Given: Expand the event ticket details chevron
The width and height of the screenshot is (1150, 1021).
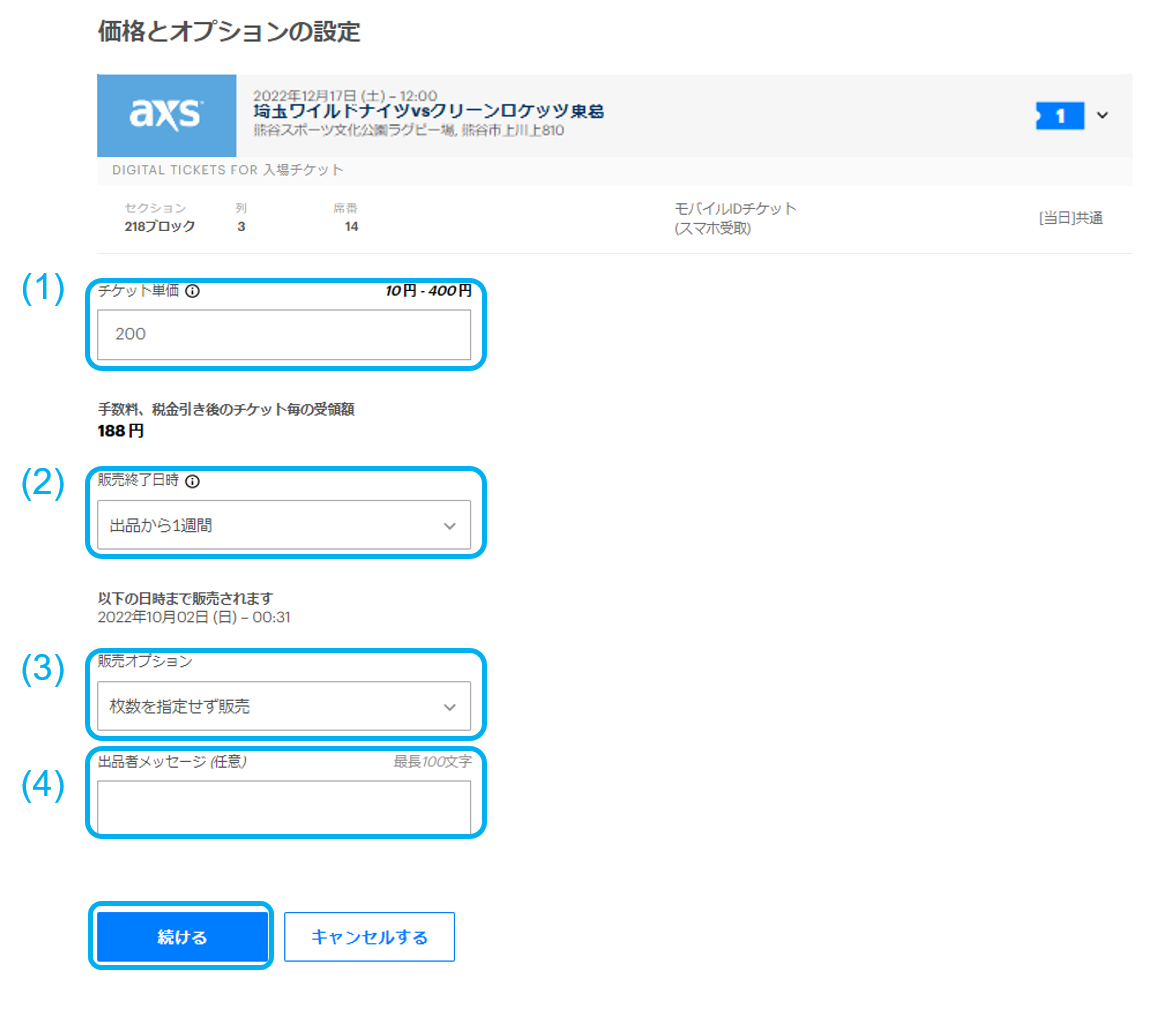Looking at the screenshot, I should (1102, 116).
